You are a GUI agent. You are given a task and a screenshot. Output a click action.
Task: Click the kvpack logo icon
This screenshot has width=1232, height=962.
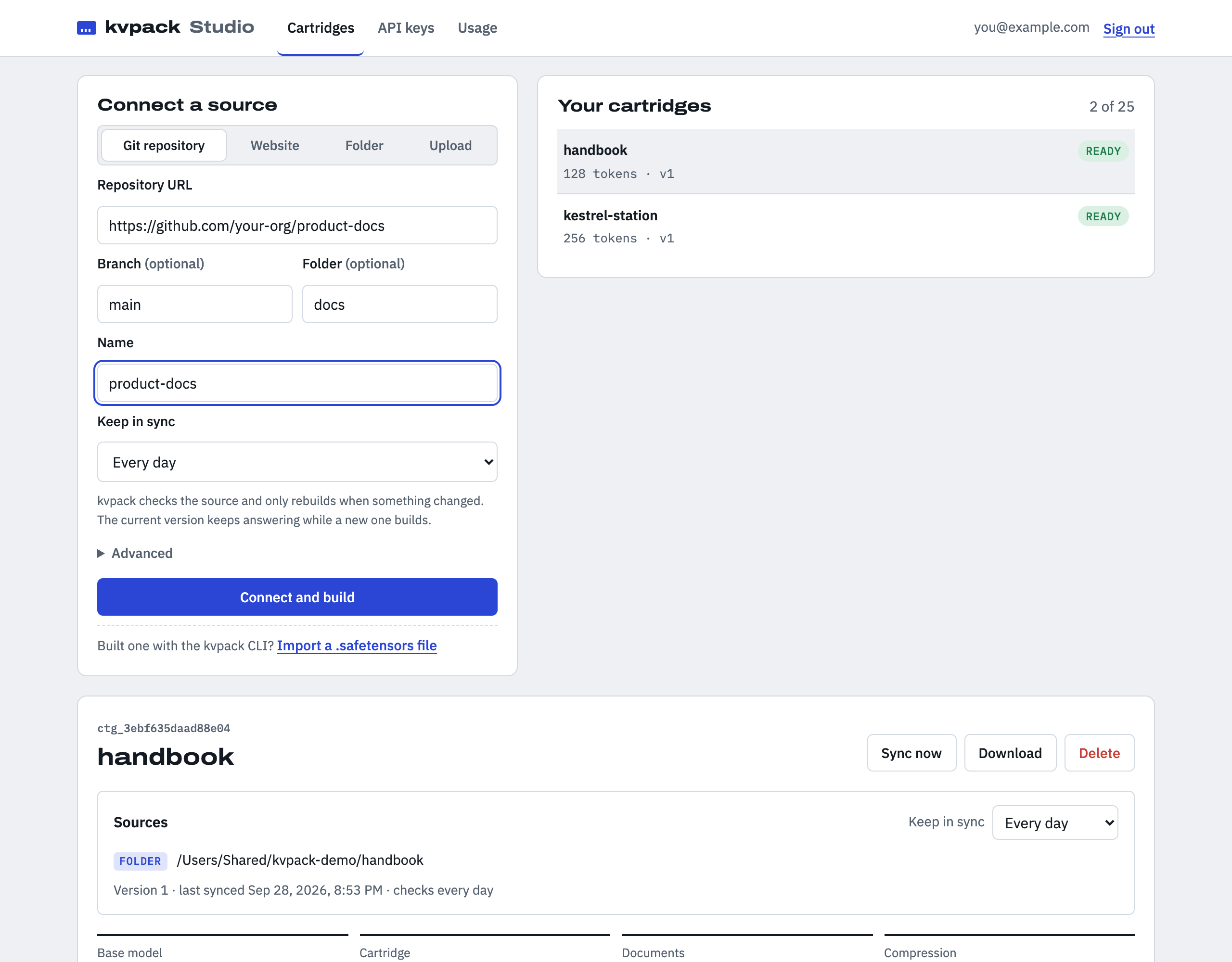coord(86,28)
